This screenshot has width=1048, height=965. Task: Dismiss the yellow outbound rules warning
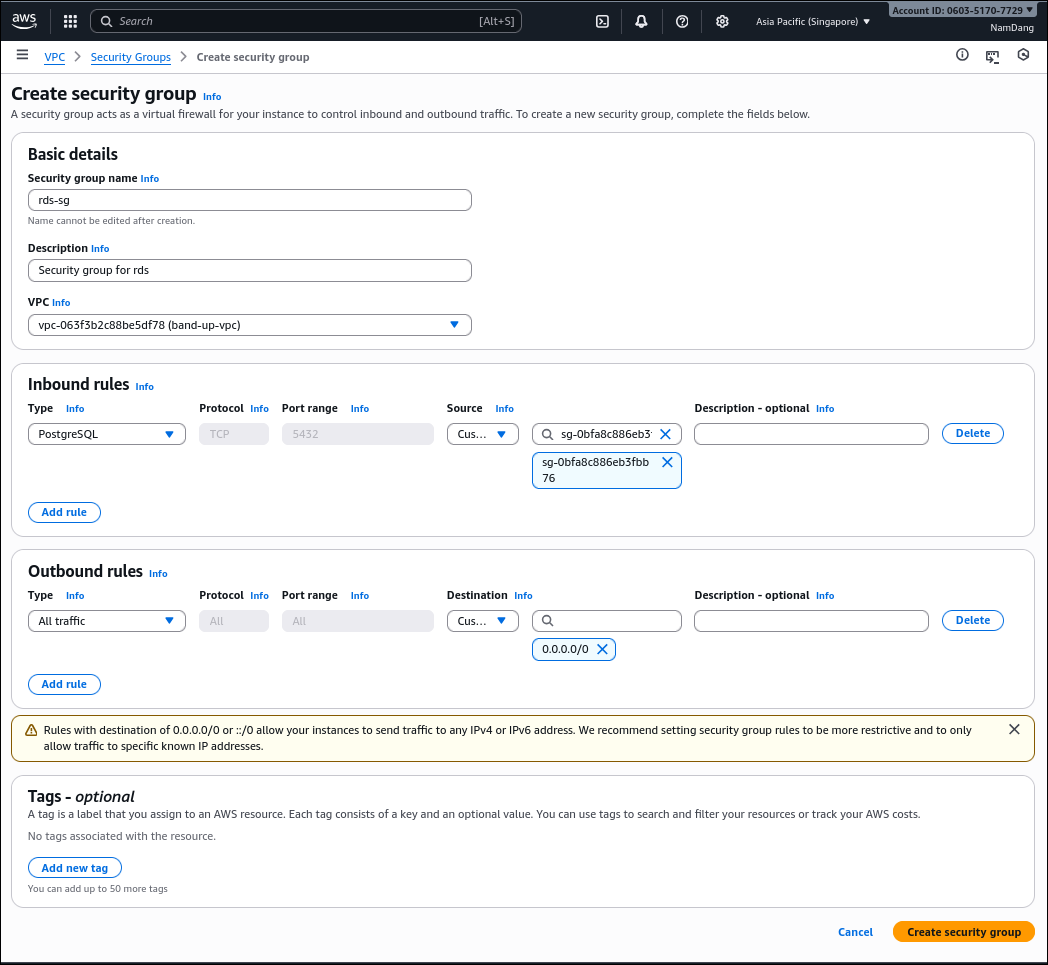(x=1014, y=729)
